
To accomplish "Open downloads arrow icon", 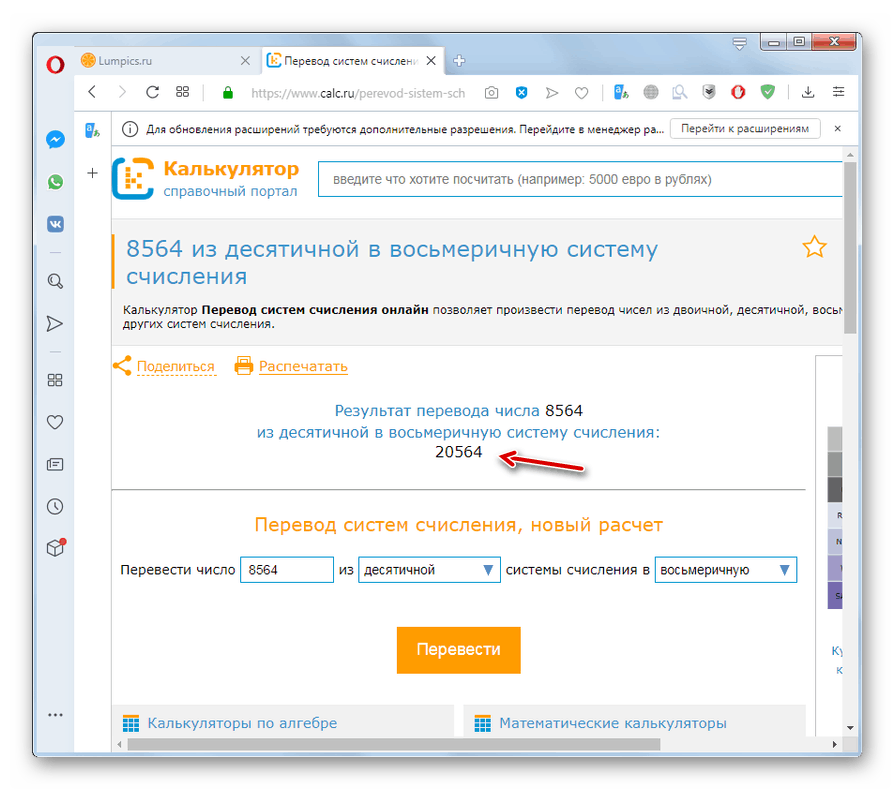I will (x=808, y=92).
